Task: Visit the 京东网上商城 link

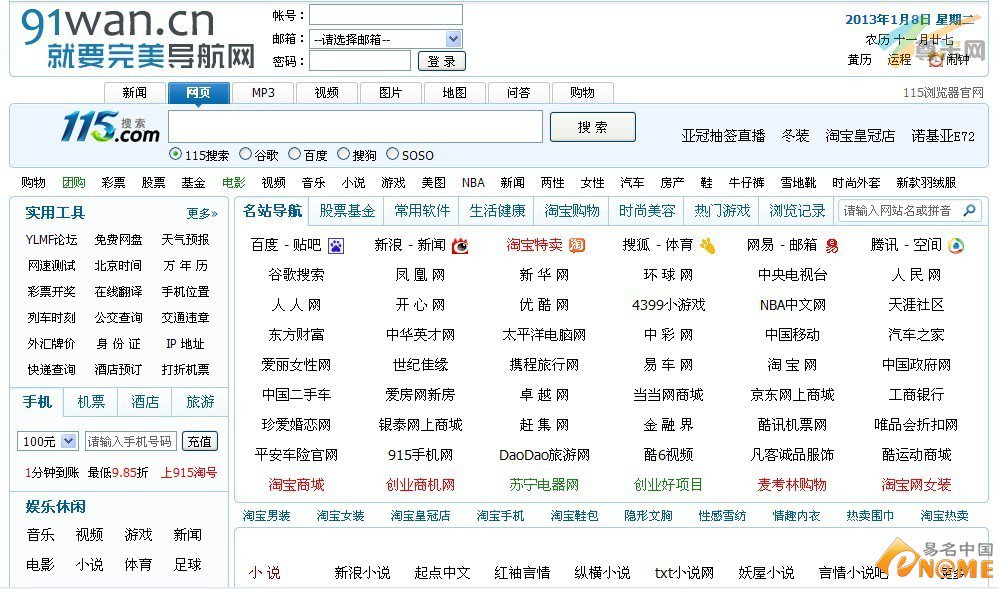Action: pyautogui.click(x=793, y=395)
